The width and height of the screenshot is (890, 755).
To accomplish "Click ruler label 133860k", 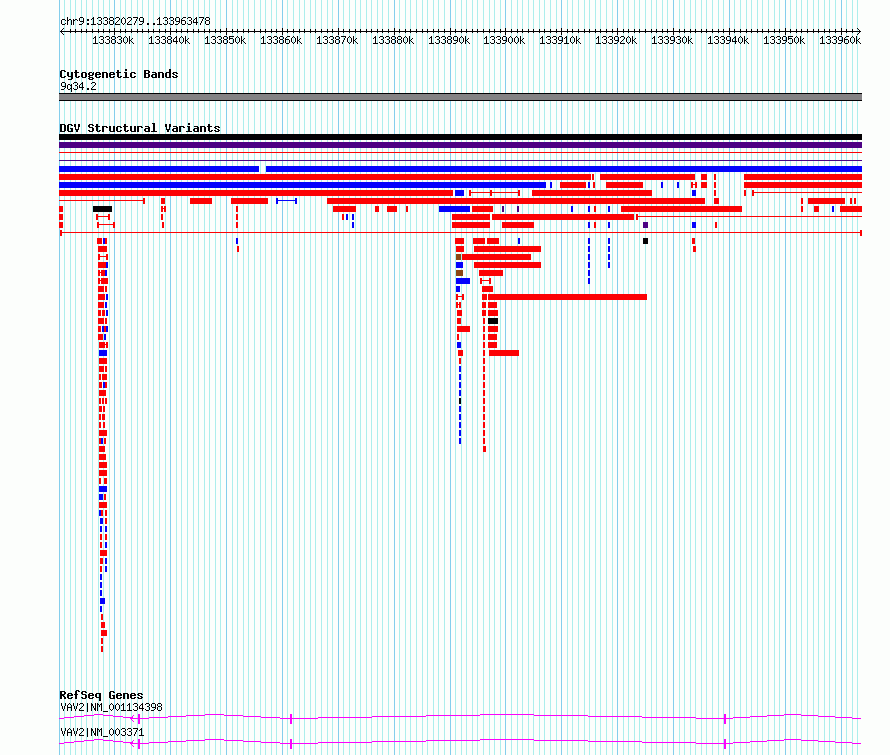I will (x=281, y=40).
